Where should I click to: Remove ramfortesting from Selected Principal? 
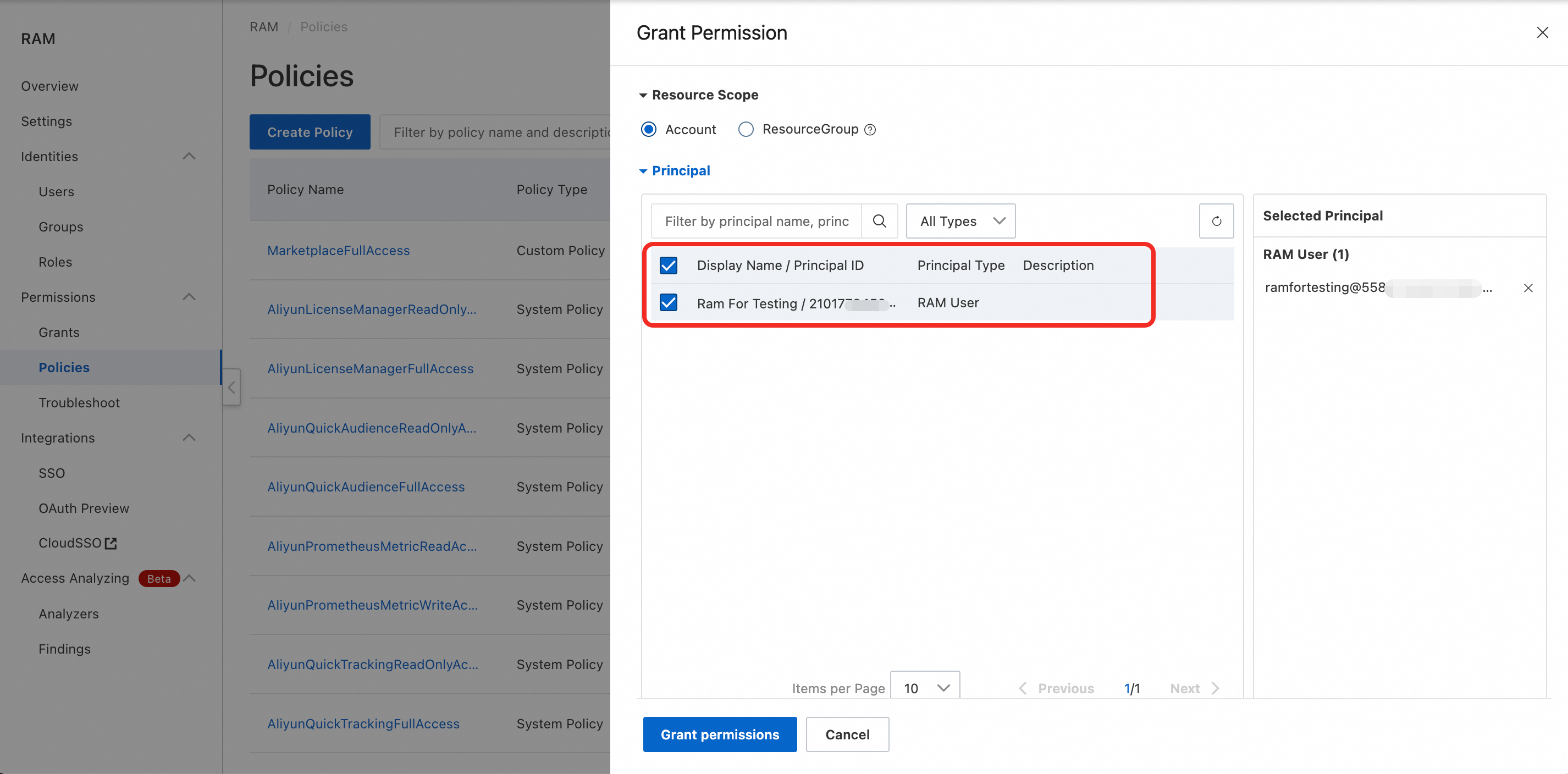(1528, 288)
